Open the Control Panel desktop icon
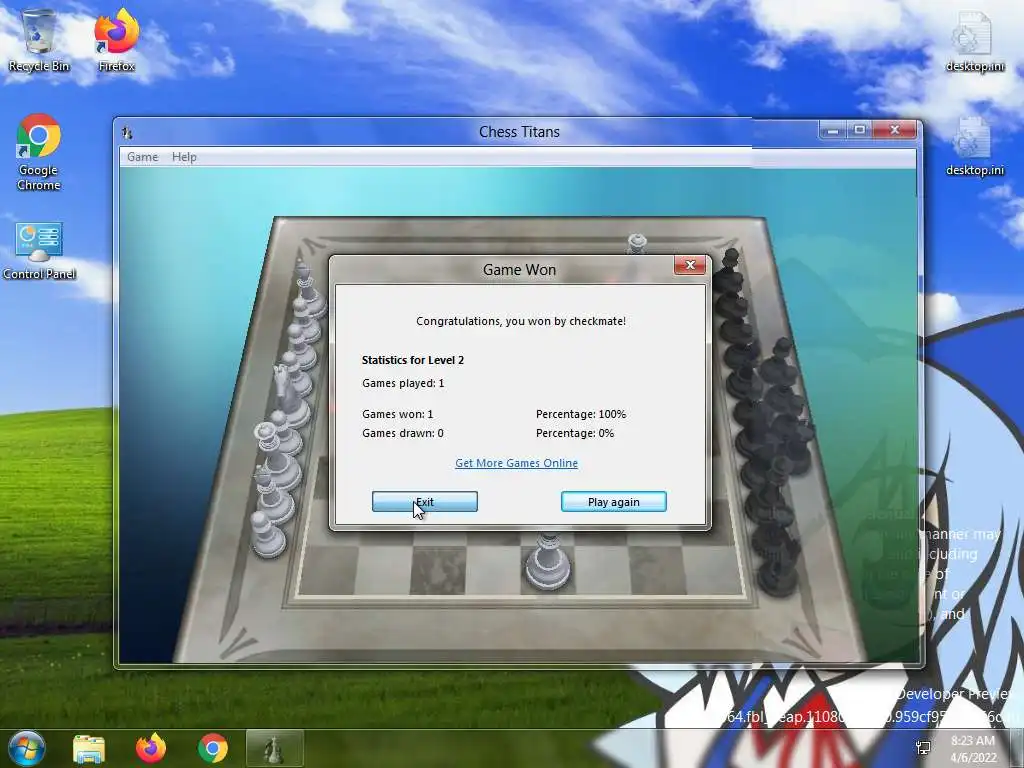The width and height of the screenshot is (1024, 768). click(x=39, y=251)
